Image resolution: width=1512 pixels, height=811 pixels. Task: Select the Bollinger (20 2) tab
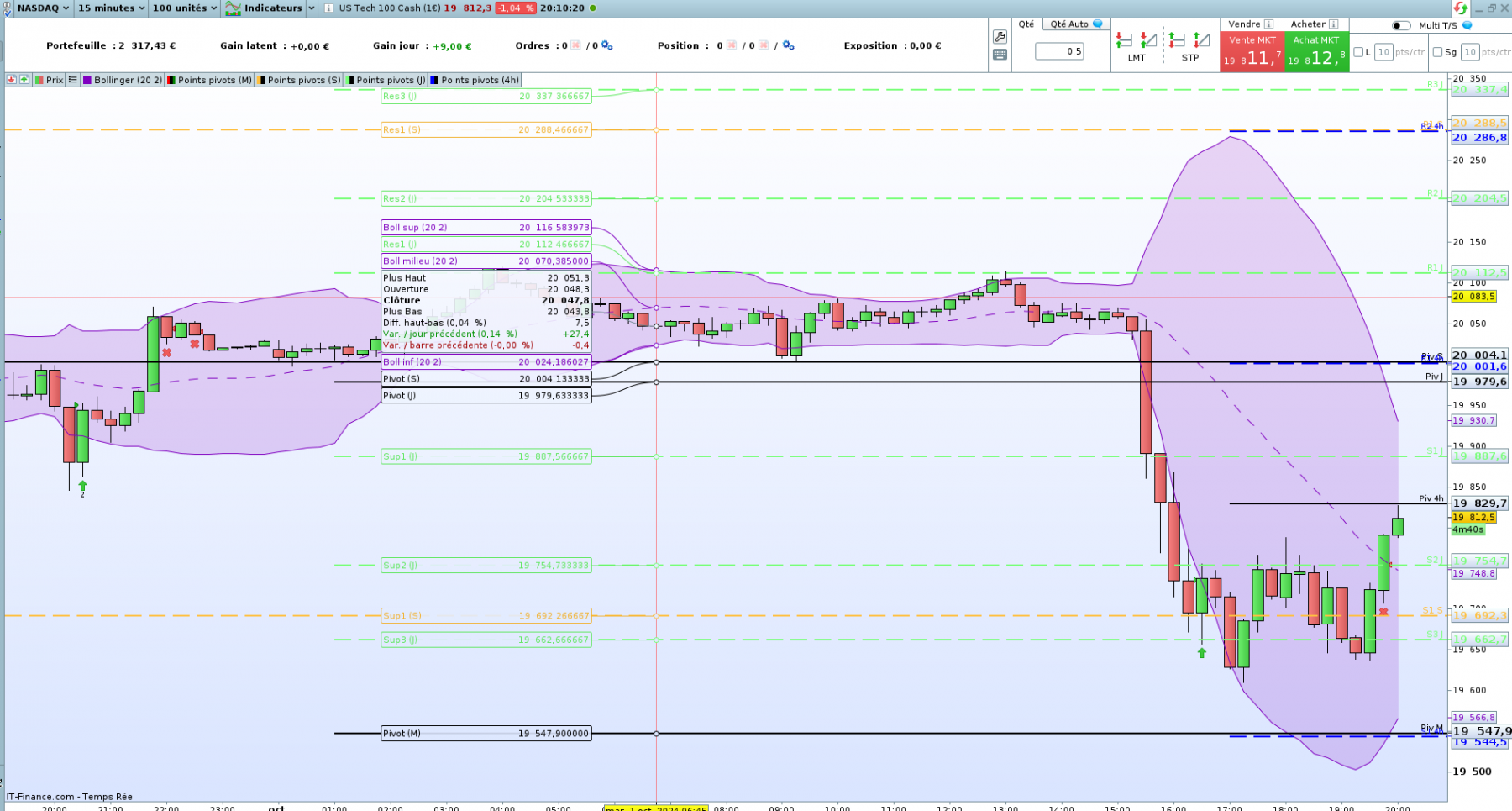pos(123,80)
